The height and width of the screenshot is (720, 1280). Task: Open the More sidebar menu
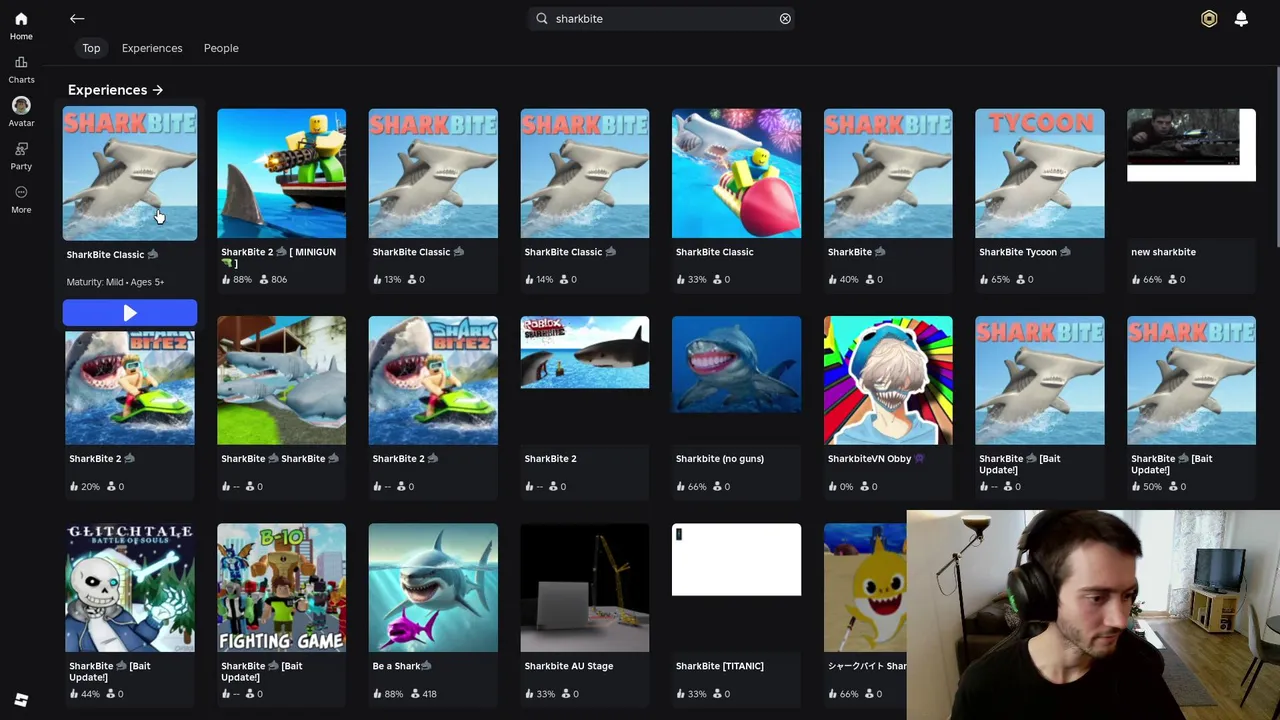(x=21, y=199)
